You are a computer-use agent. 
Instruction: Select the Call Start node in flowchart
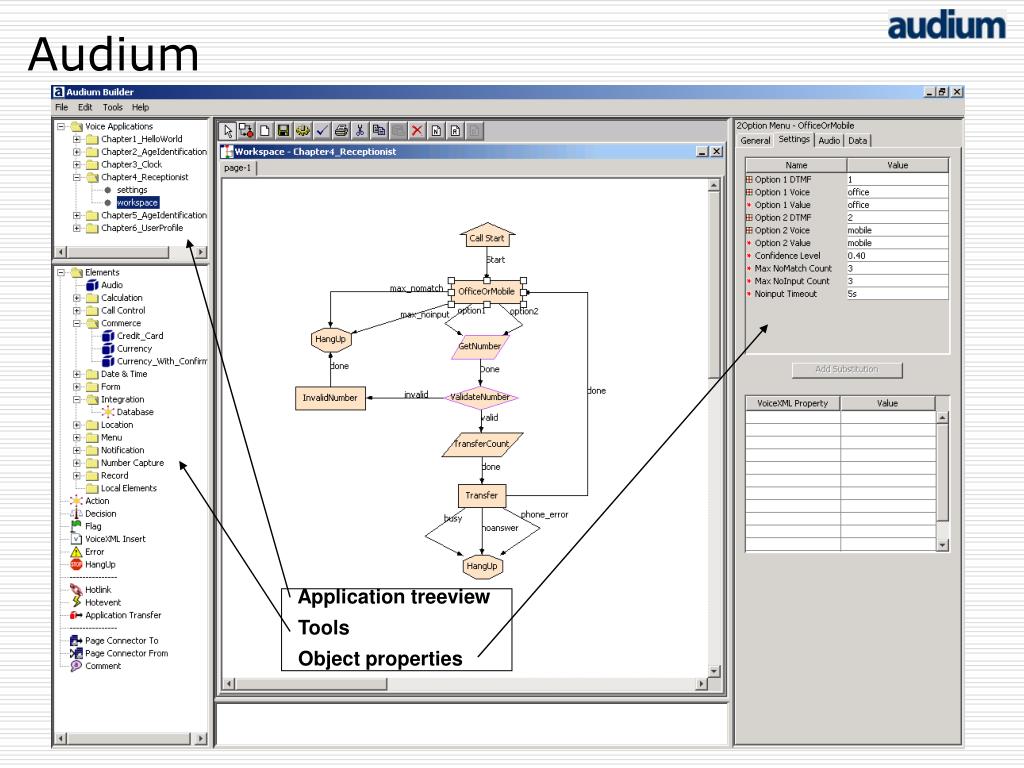tap(487, 236)
